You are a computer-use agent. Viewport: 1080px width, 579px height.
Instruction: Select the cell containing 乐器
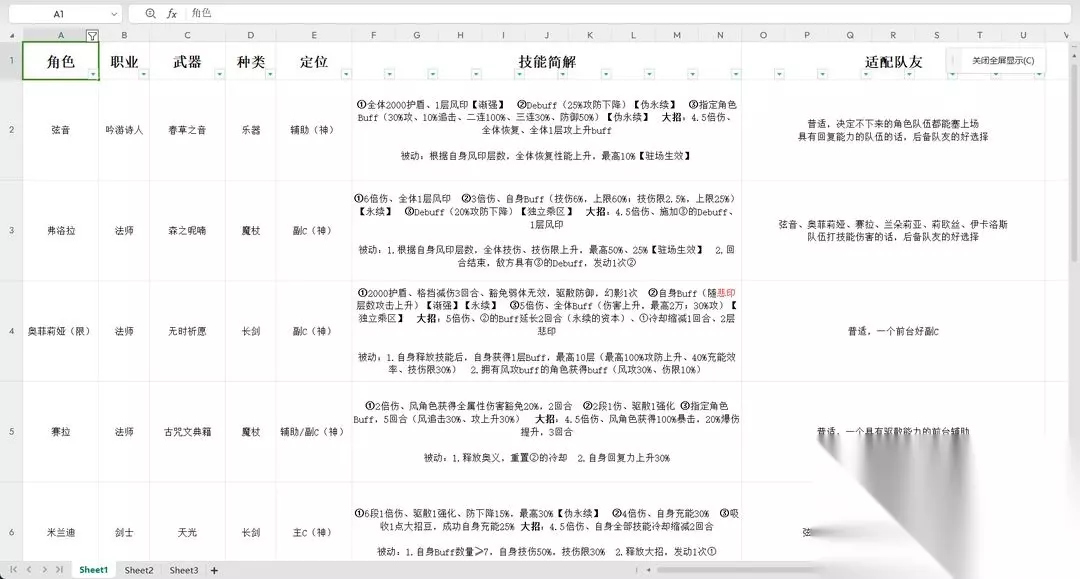pyautogui.click(x=251, y=130)
